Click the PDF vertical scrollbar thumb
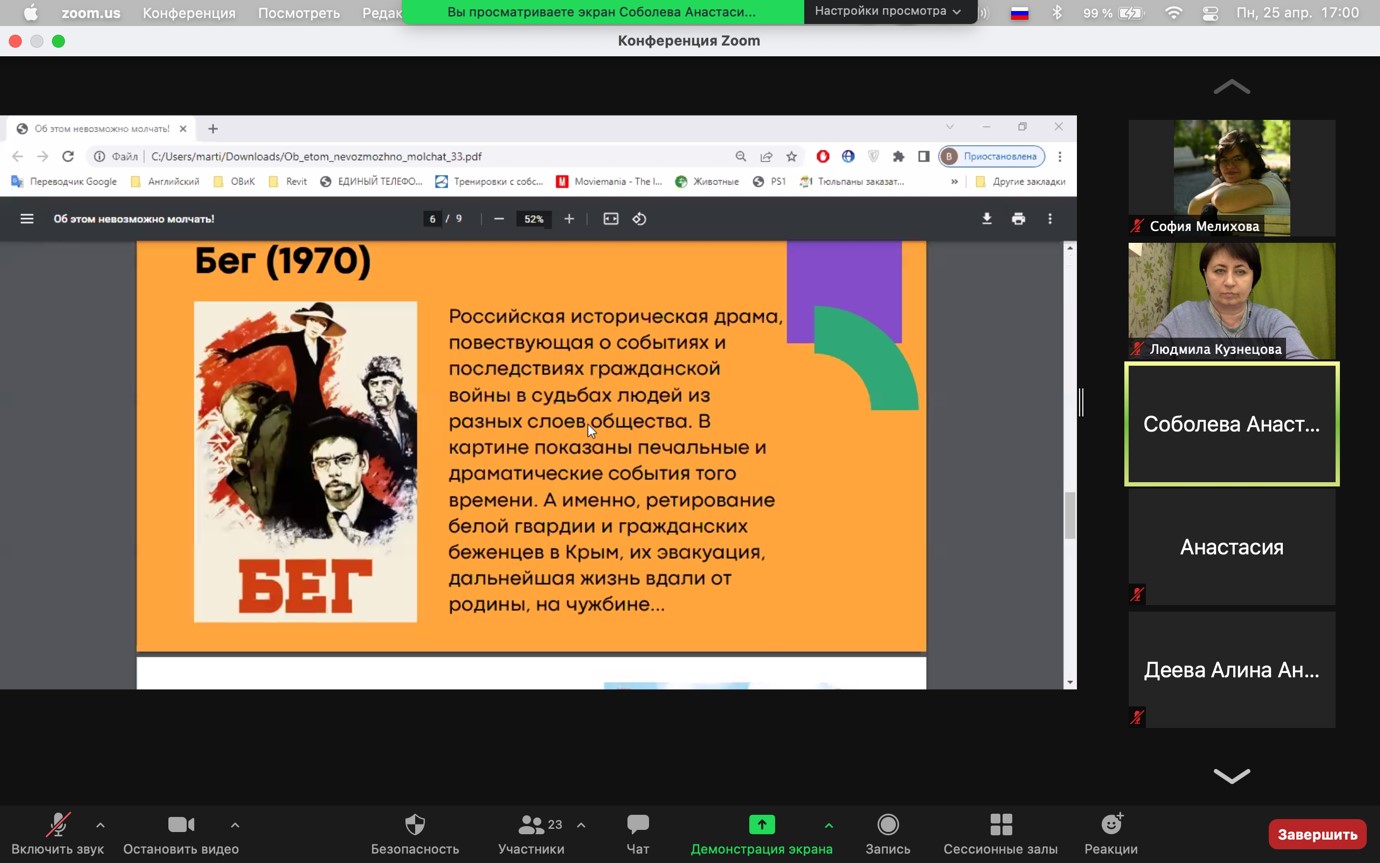Screen dimensions: 1380x863 1070,515
